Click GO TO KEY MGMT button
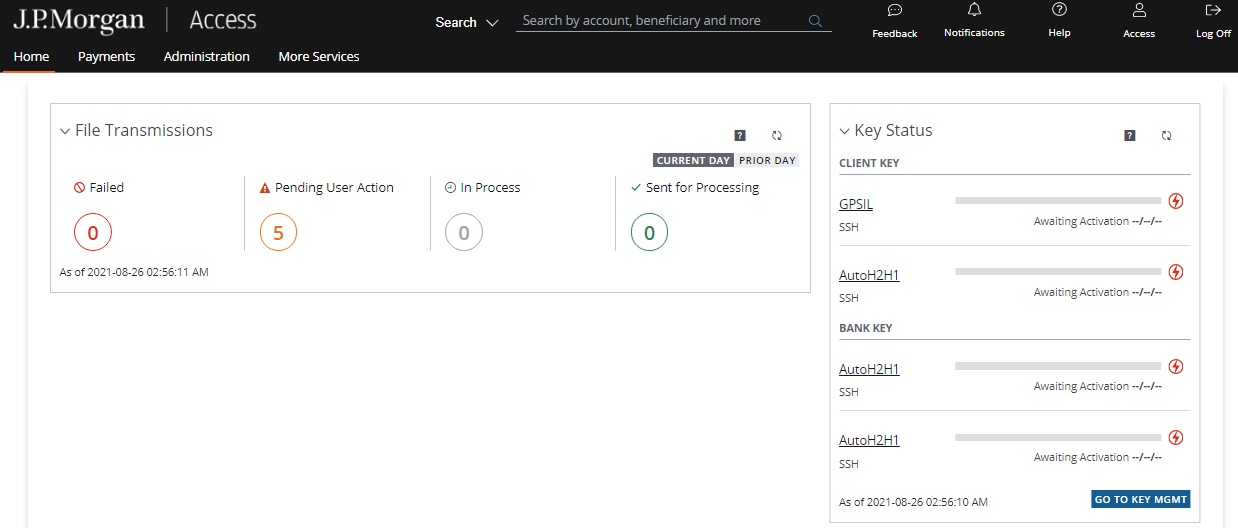The height and width of the screenshot is (528, 1238). coord(1140,499)
